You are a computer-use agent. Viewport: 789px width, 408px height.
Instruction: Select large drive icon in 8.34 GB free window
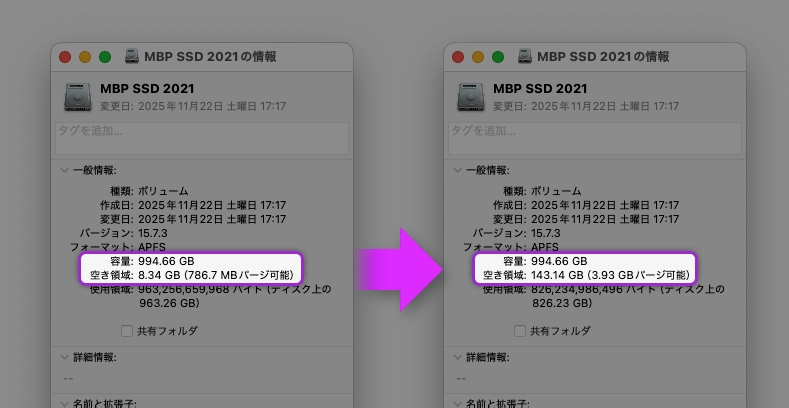78,97
